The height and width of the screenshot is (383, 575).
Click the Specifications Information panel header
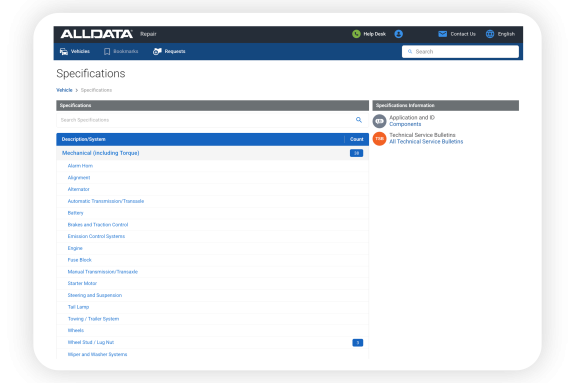coord(446,105)
